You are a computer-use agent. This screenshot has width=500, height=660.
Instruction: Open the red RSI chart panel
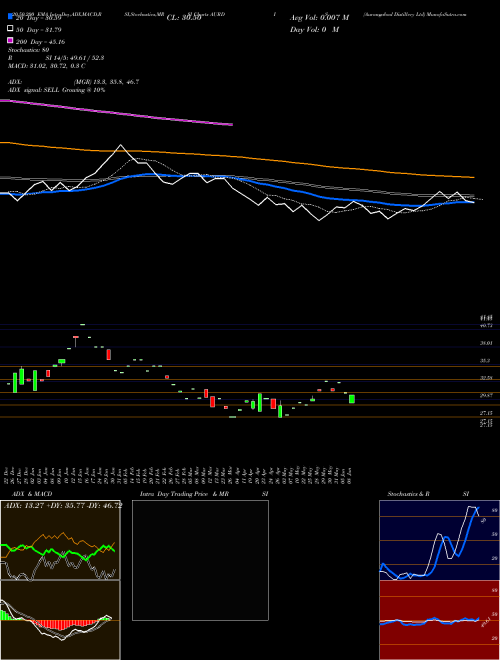tap(439, 620)
